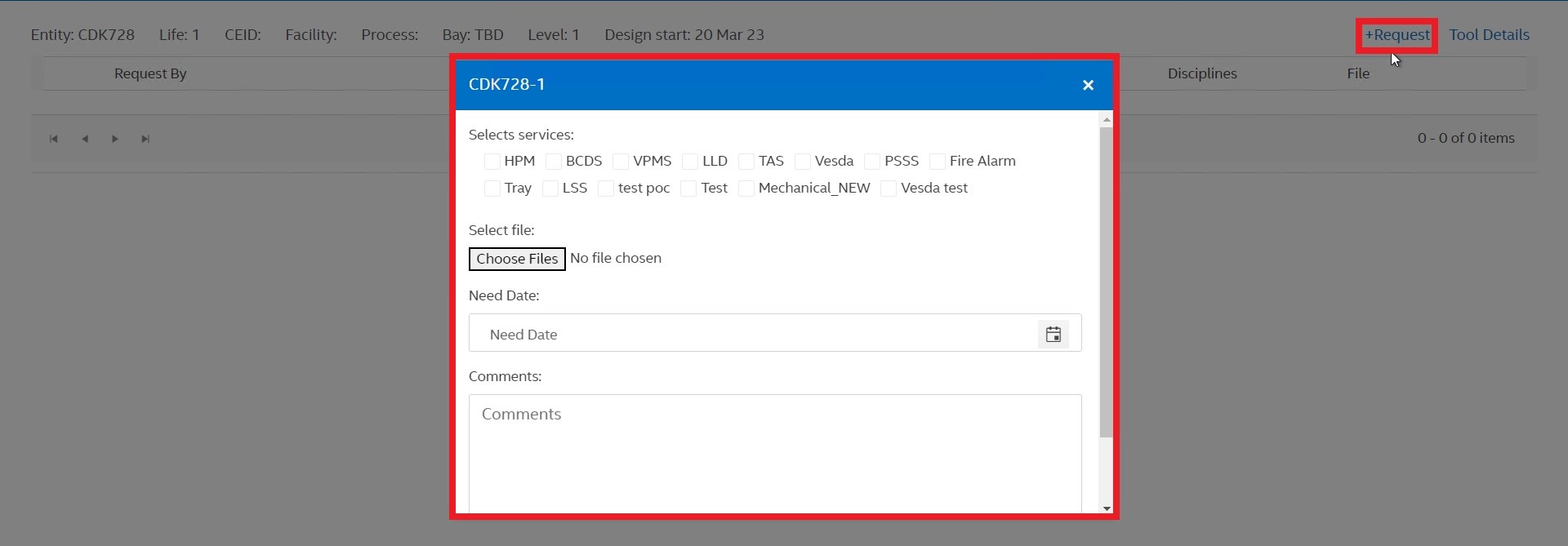The width and height of the screenshot is (1568, 546).
Task: Tick the Fire Alarm checkbox
Action: coord(938,162)
